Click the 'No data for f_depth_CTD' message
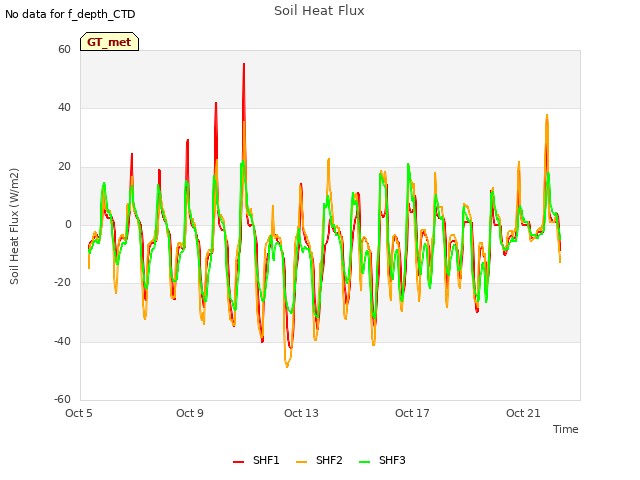This screenshot has width=640, height=480. [x=70, y=14]
